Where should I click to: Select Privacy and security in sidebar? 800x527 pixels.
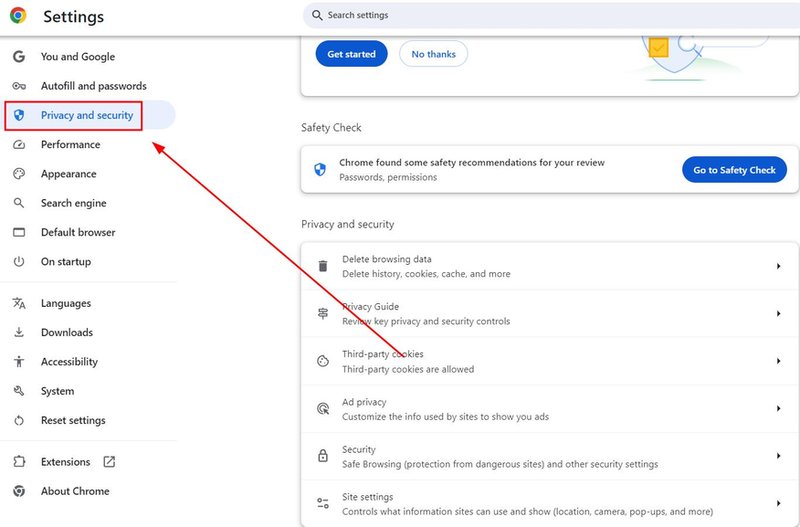tap(88, 115)
